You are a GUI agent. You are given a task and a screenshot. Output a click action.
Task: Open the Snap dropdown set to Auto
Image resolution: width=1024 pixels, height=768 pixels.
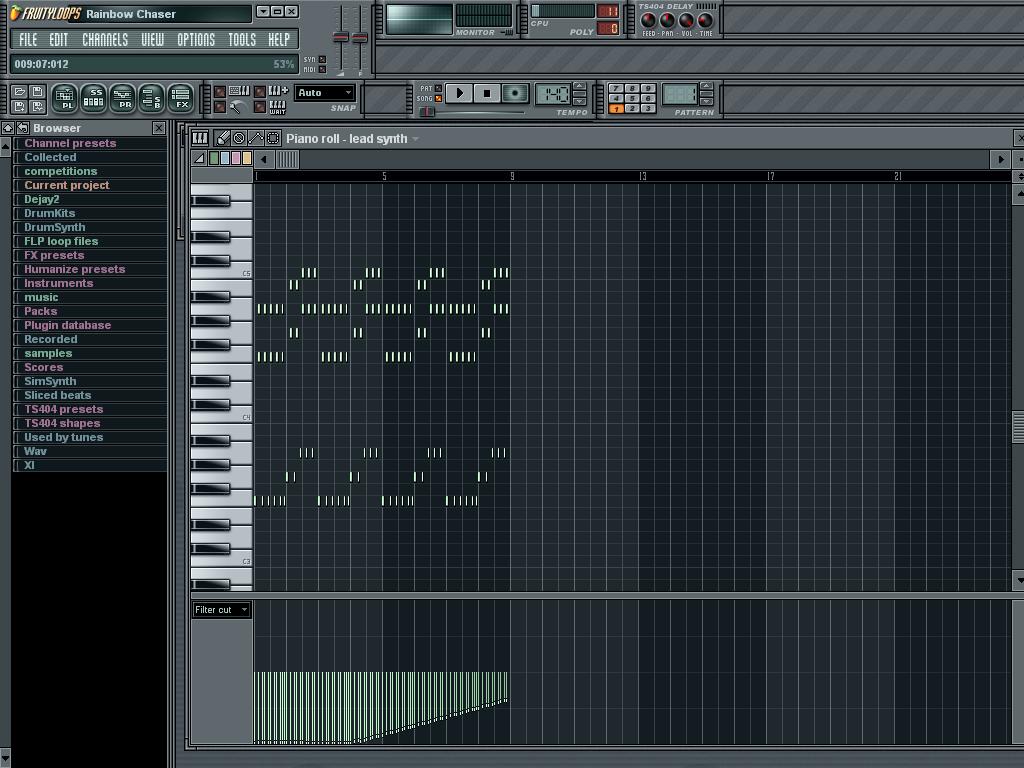[x=325, y=93]
